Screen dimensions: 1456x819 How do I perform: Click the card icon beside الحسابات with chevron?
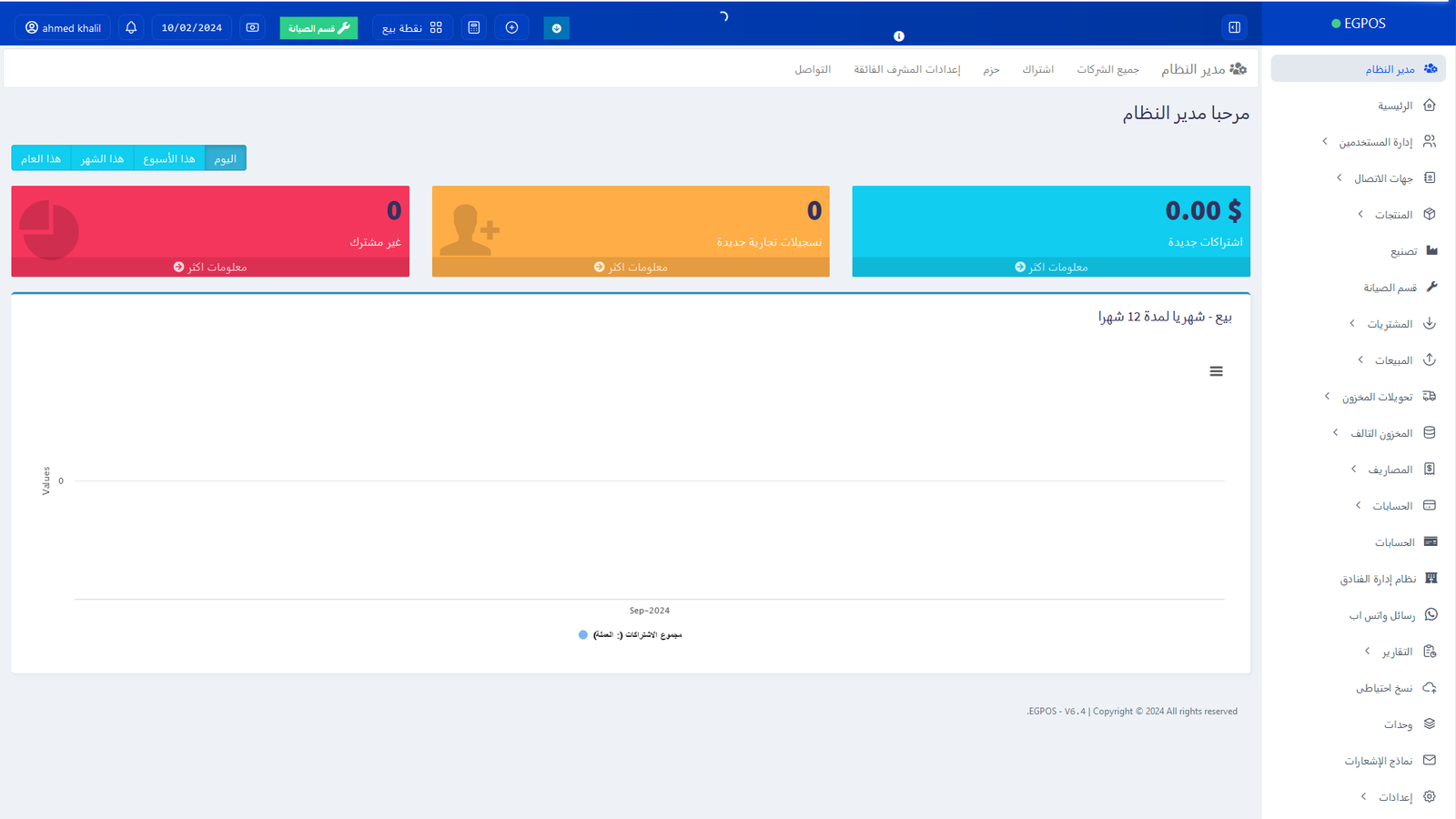[x=1430, y=505]
